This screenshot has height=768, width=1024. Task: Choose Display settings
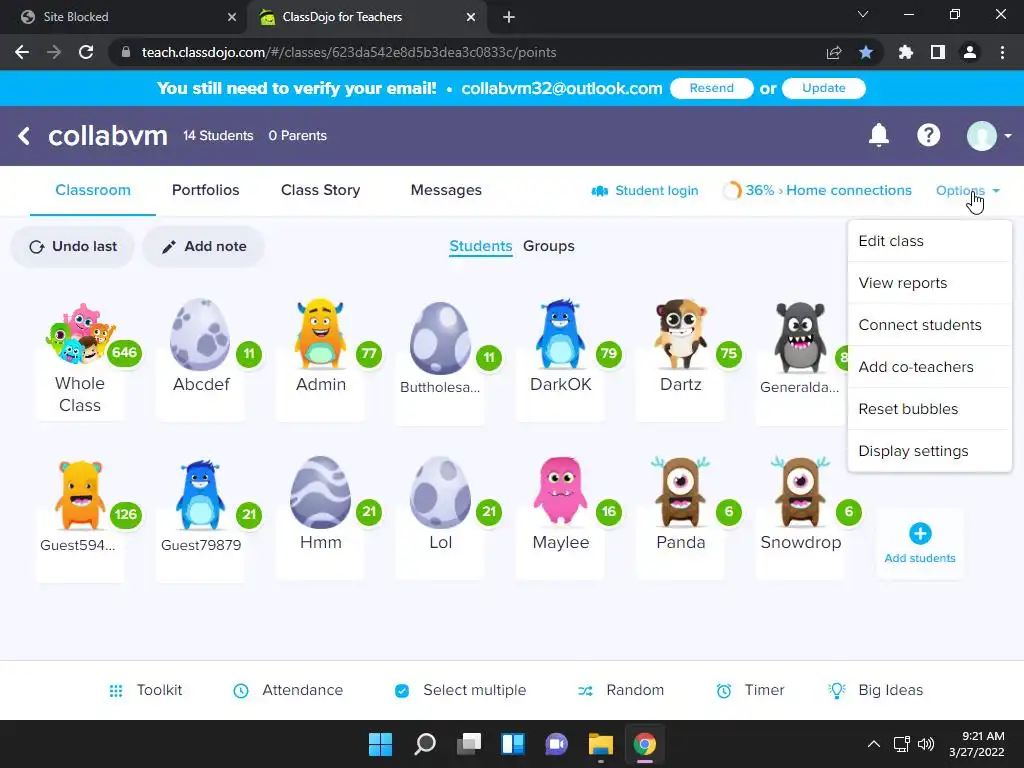pos(929,451)
